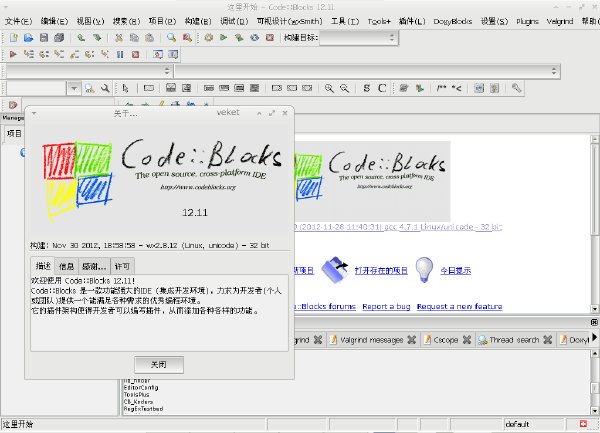Screen dimensions: 600x433
Task: Click the Abort build red icon
Action: point(270,37)
